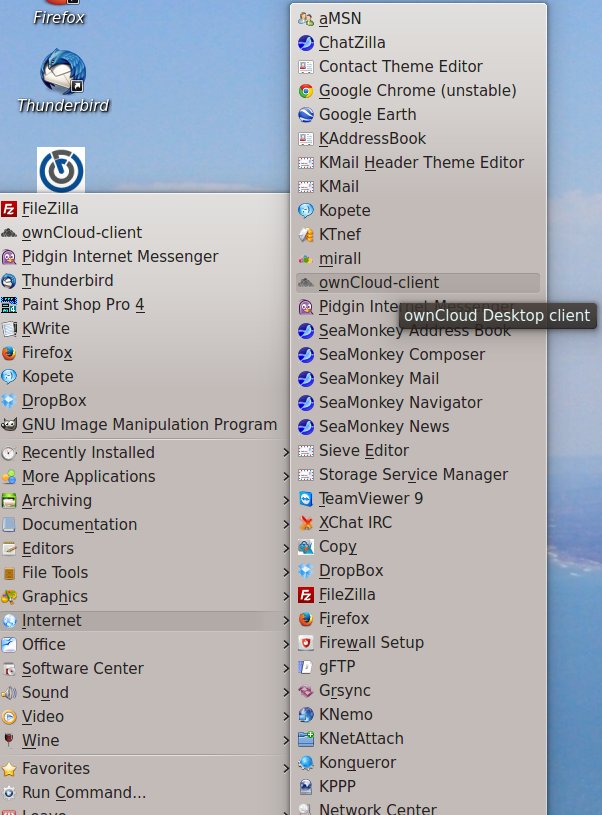
Task: Select Run Command...
Action: click(x=145, y=793)
